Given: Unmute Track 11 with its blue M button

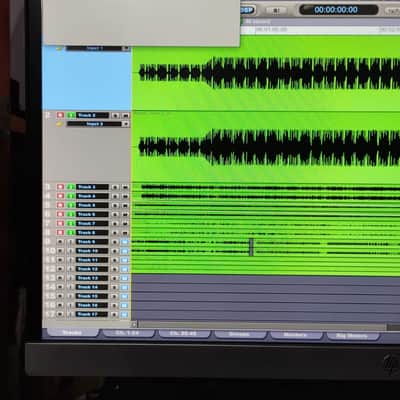Looking at the screenshot, I should [125, 260].
